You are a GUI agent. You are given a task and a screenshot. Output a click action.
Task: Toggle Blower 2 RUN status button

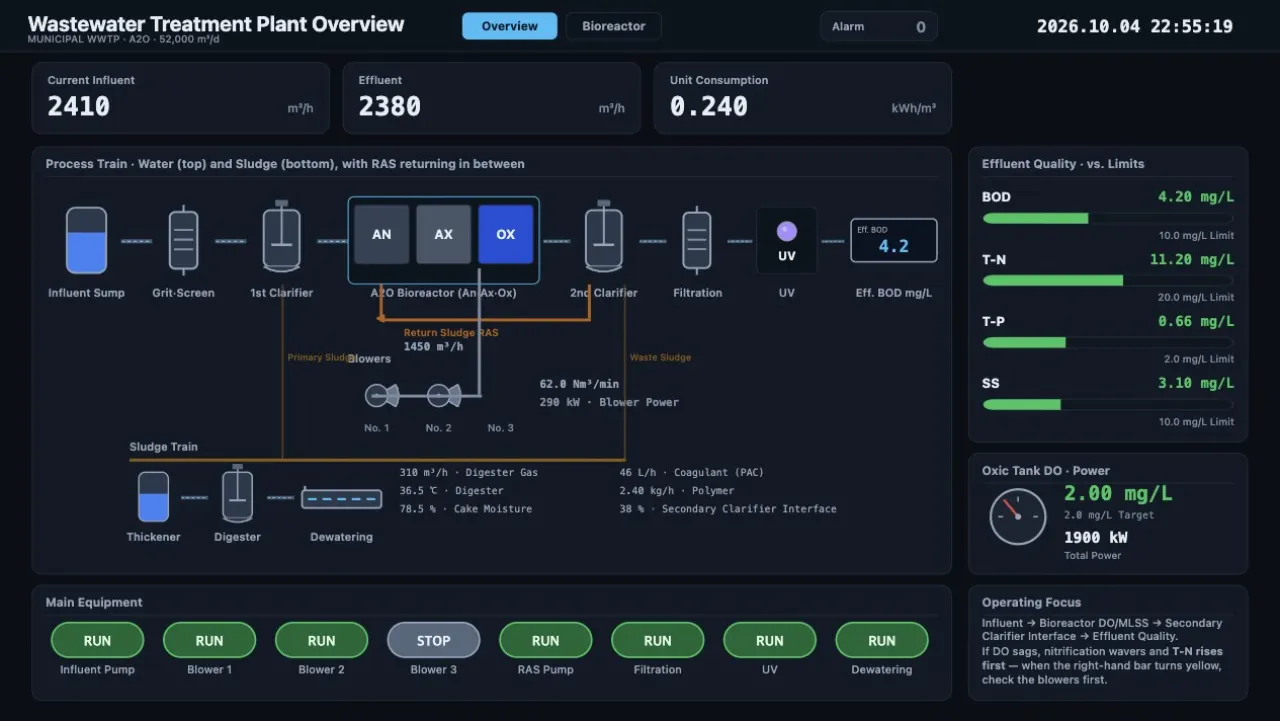pyautogui.click(x=321, y=640)
